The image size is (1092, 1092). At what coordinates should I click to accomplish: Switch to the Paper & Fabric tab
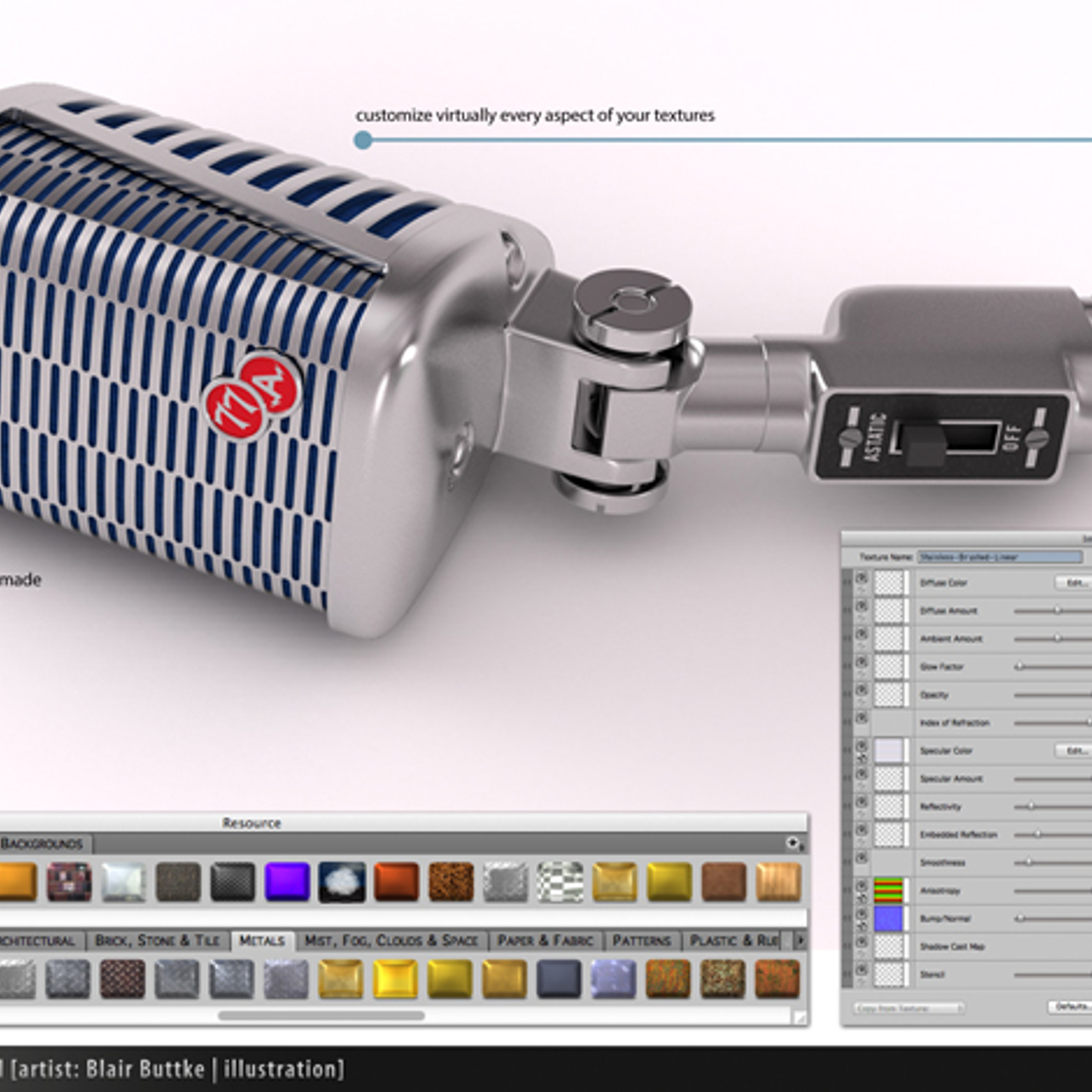(x=545, y=940)
